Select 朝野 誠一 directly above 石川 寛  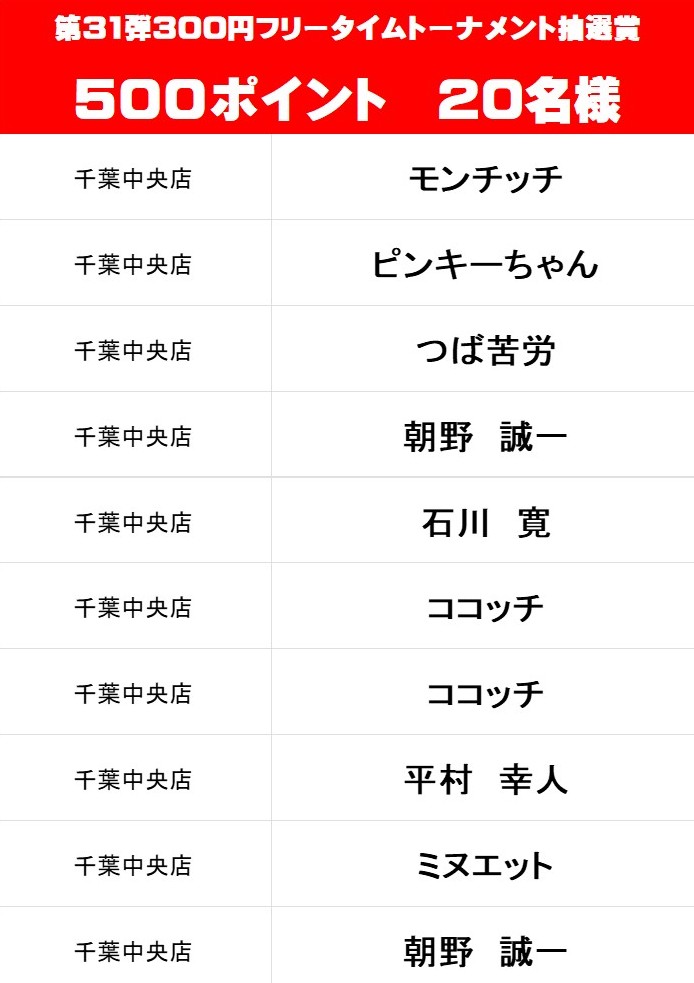click(x=485, y=437)
